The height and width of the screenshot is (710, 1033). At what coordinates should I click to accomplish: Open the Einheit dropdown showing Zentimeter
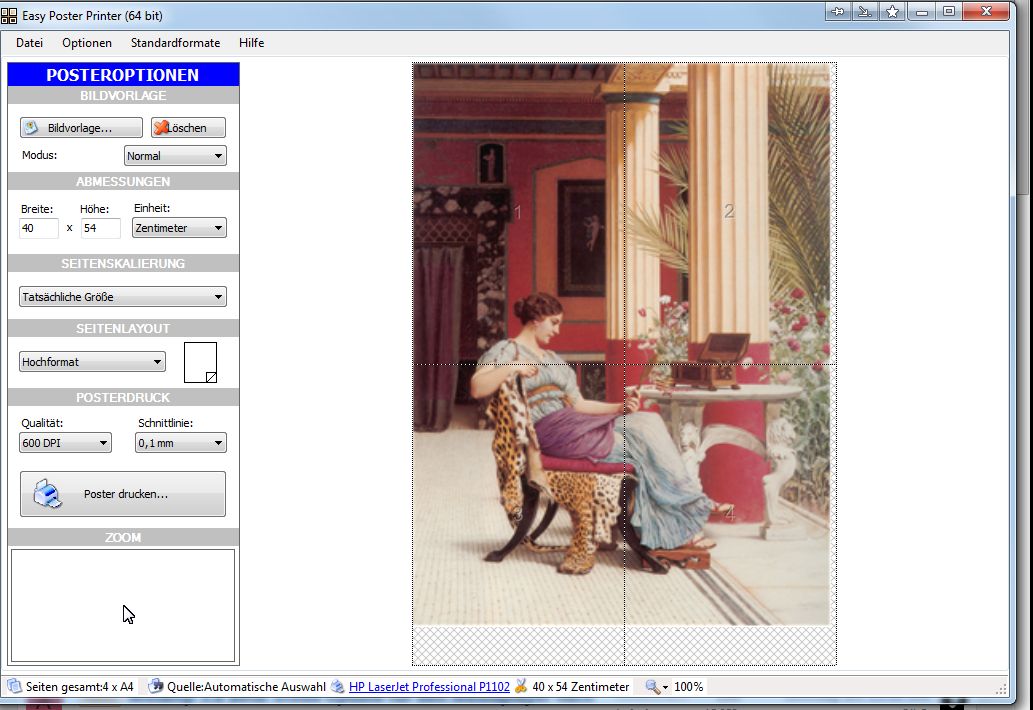click(179, 228)
